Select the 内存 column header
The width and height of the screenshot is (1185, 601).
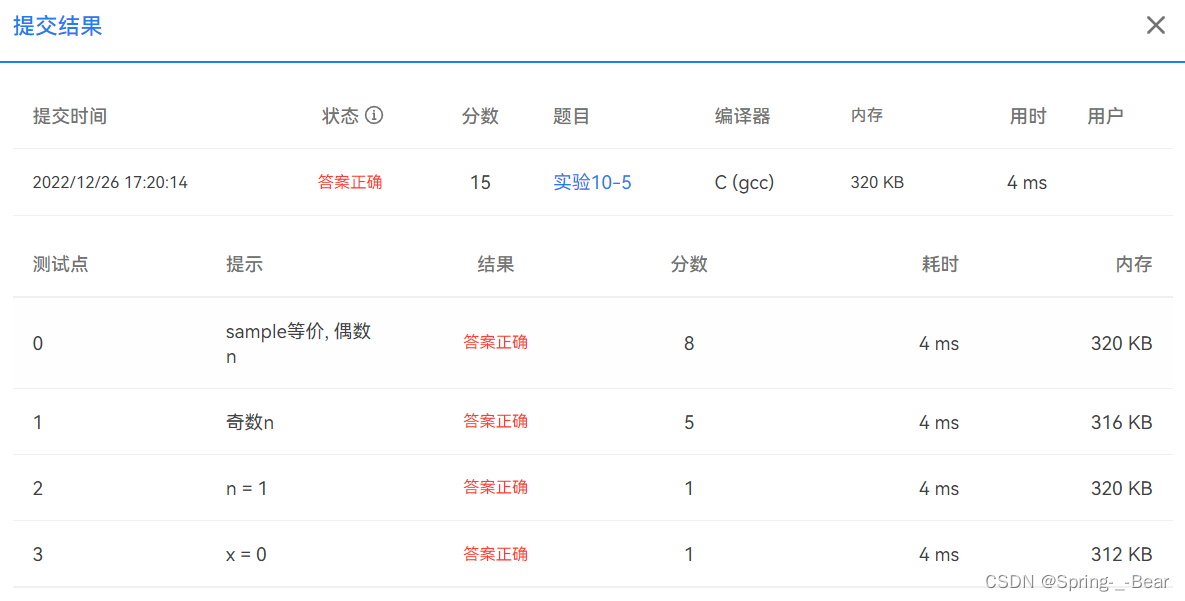(865, 115)
